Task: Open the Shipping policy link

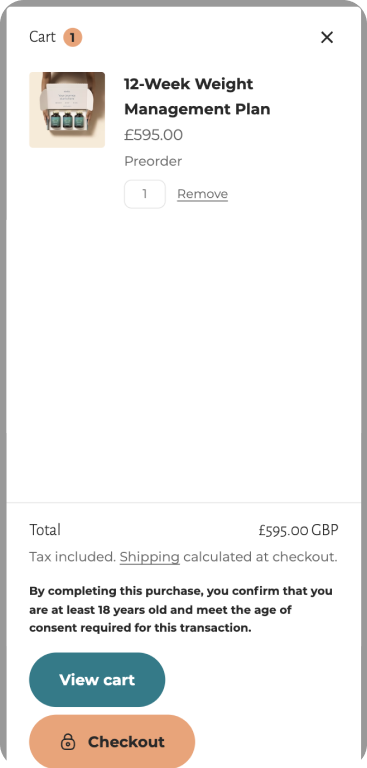Action: point(149,557)
